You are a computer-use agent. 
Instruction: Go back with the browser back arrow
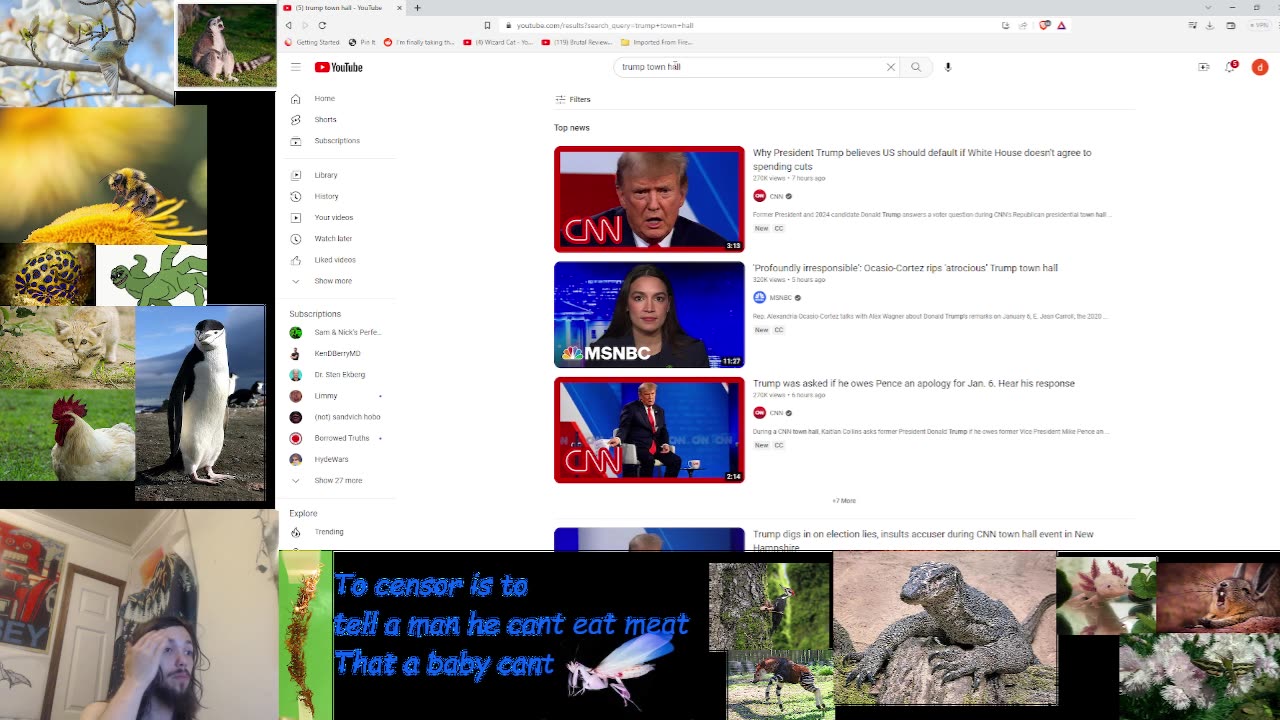289,25
